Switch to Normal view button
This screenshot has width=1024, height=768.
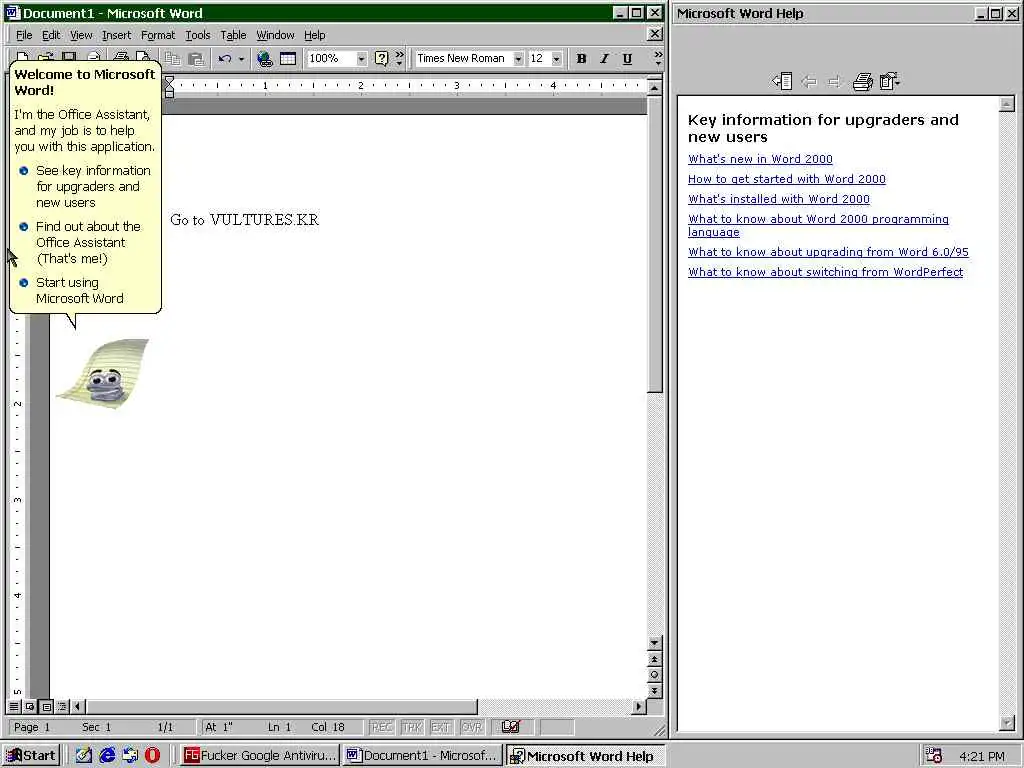[x=14, y=706]
